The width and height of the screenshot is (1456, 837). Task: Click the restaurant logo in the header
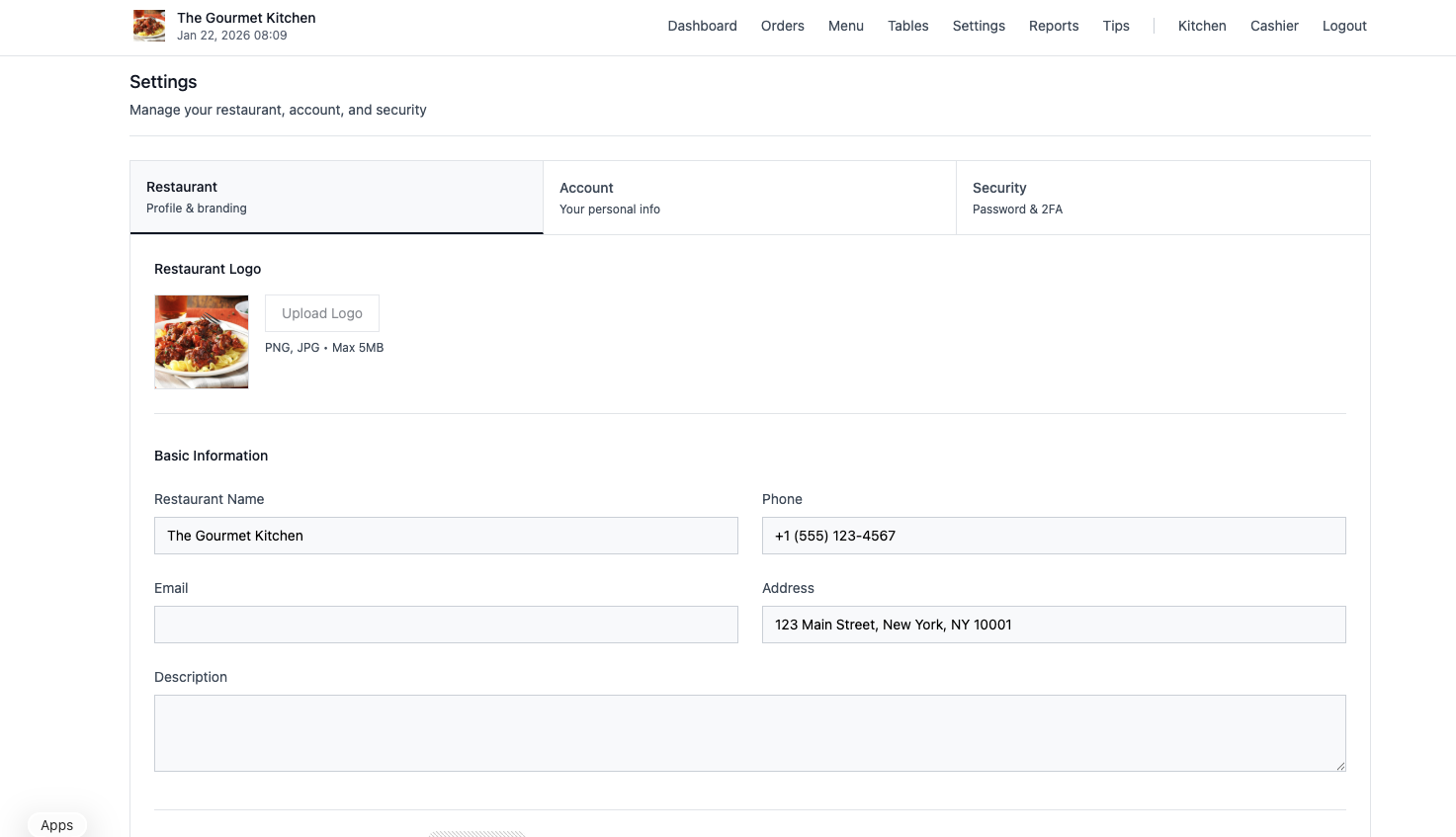[149, 26]
